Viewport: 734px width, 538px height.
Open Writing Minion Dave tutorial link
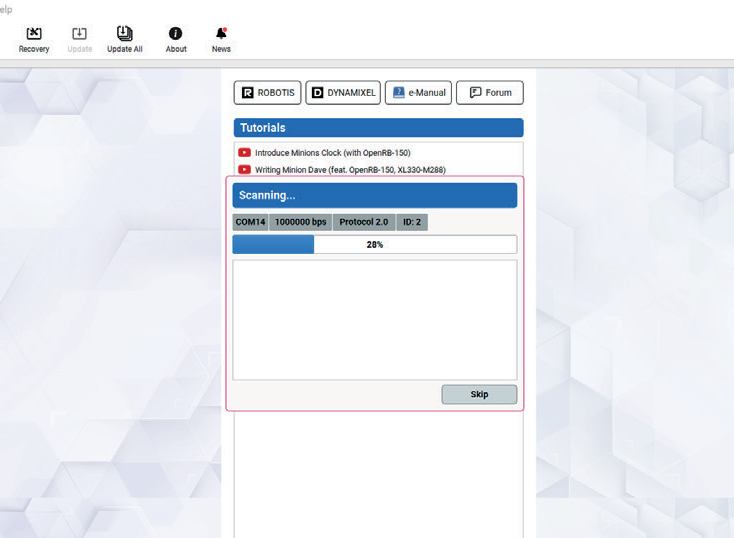point(350,170)
